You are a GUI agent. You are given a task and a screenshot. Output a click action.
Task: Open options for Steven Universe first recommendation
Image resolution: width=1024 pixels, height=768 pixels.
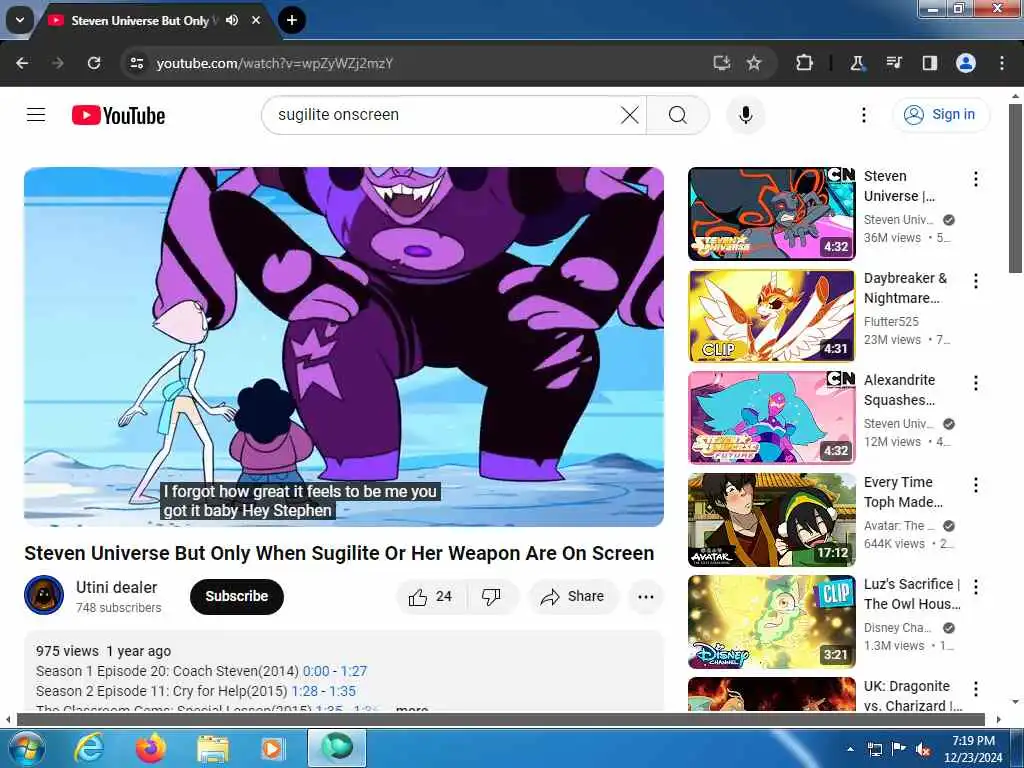(x=976, y=179)
